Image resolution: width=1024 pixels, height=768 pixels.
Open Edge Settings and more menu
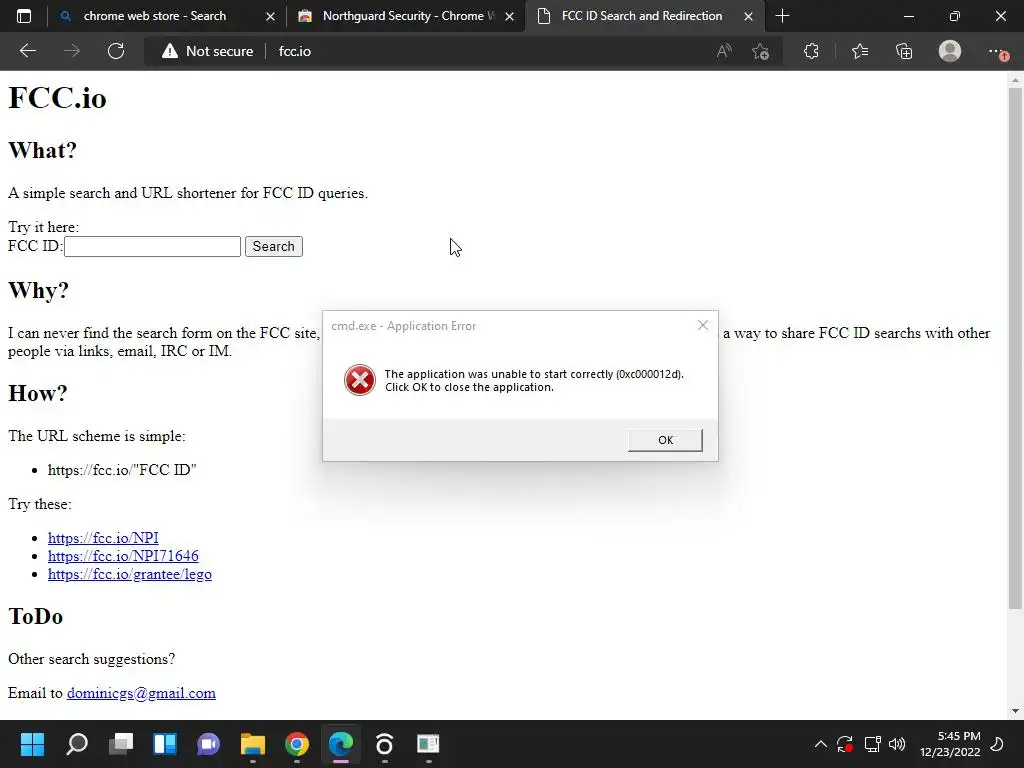[997, 52]
